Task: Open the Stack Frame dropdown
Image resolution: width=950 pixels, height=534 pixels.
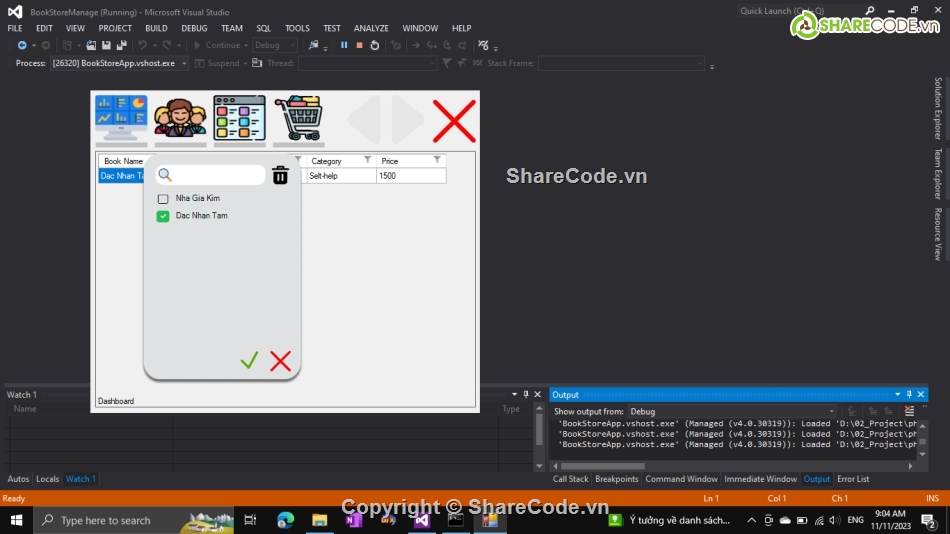Action: click(621, 63)
